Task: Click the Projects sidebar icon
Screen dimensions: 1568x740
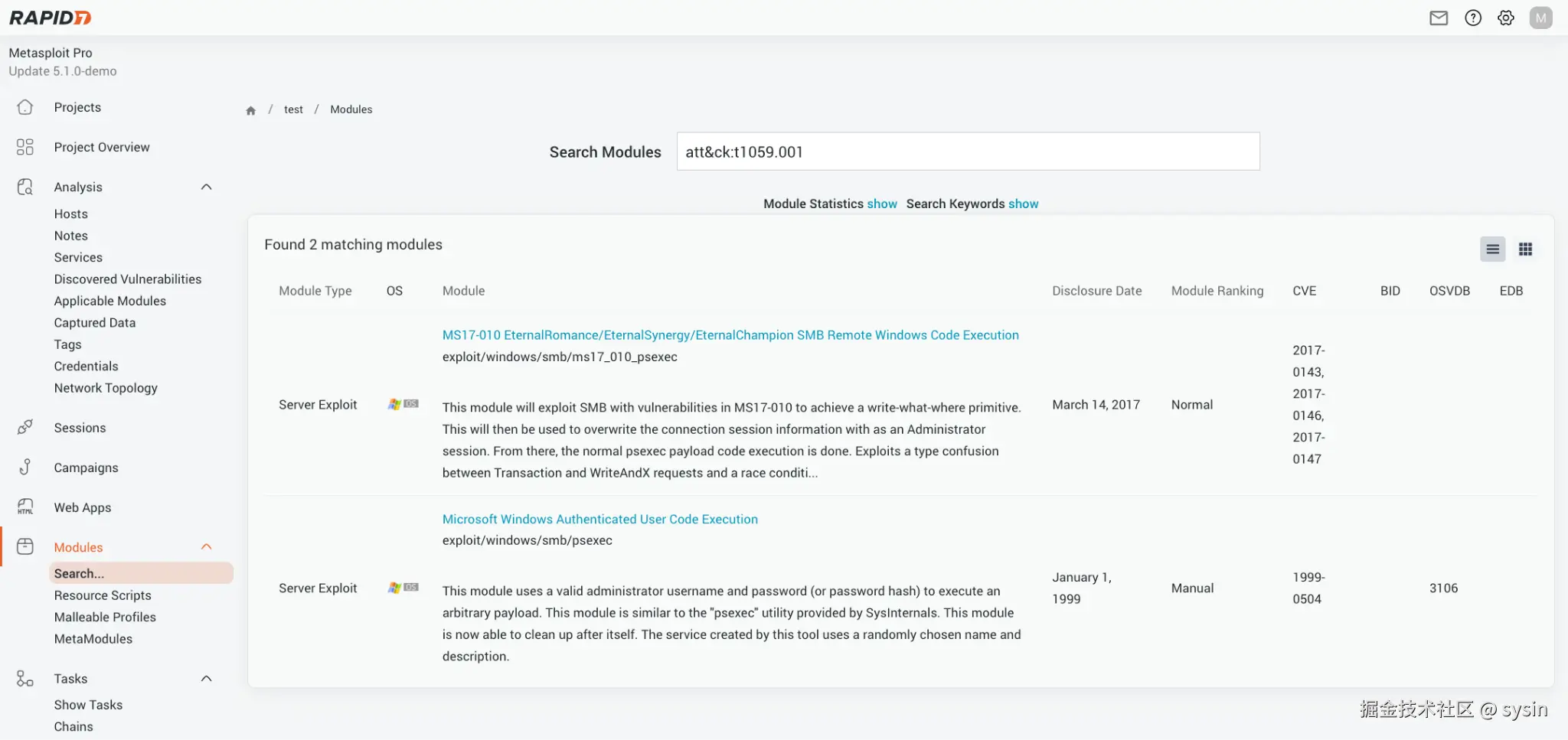Action: click(x=25, y=107)
